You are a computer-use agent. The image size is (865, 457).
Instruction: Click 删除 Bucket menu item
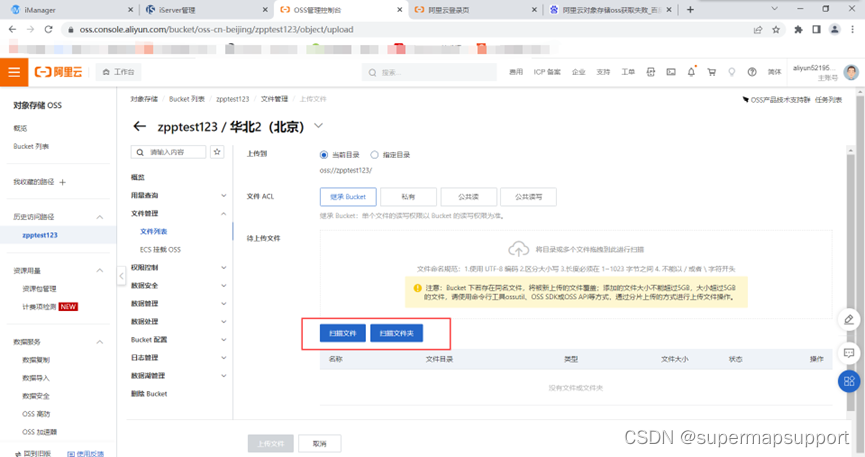coord(149,394)
